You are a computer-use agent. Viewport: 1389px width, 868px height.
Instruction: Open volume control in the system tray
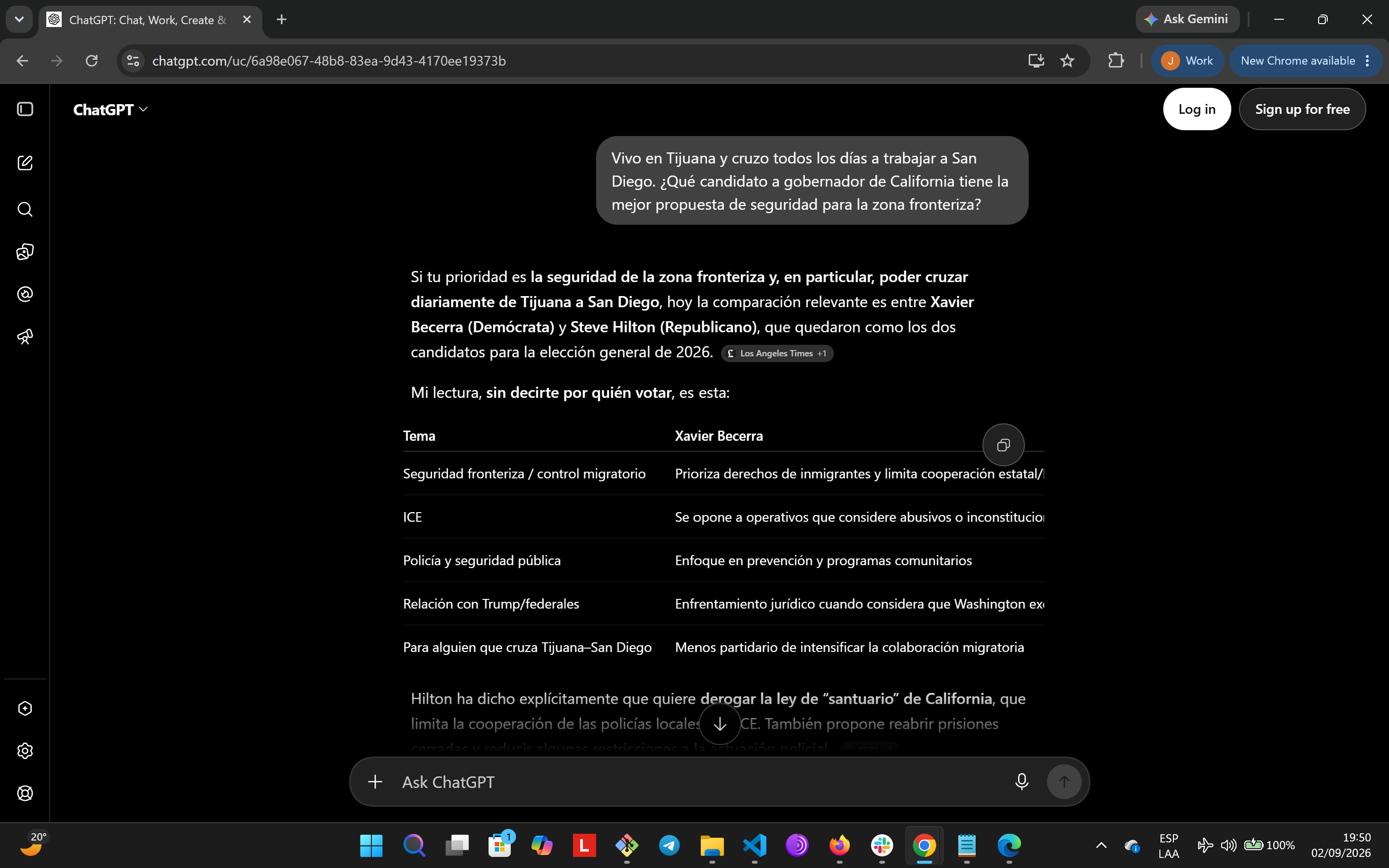point(1228,845)
